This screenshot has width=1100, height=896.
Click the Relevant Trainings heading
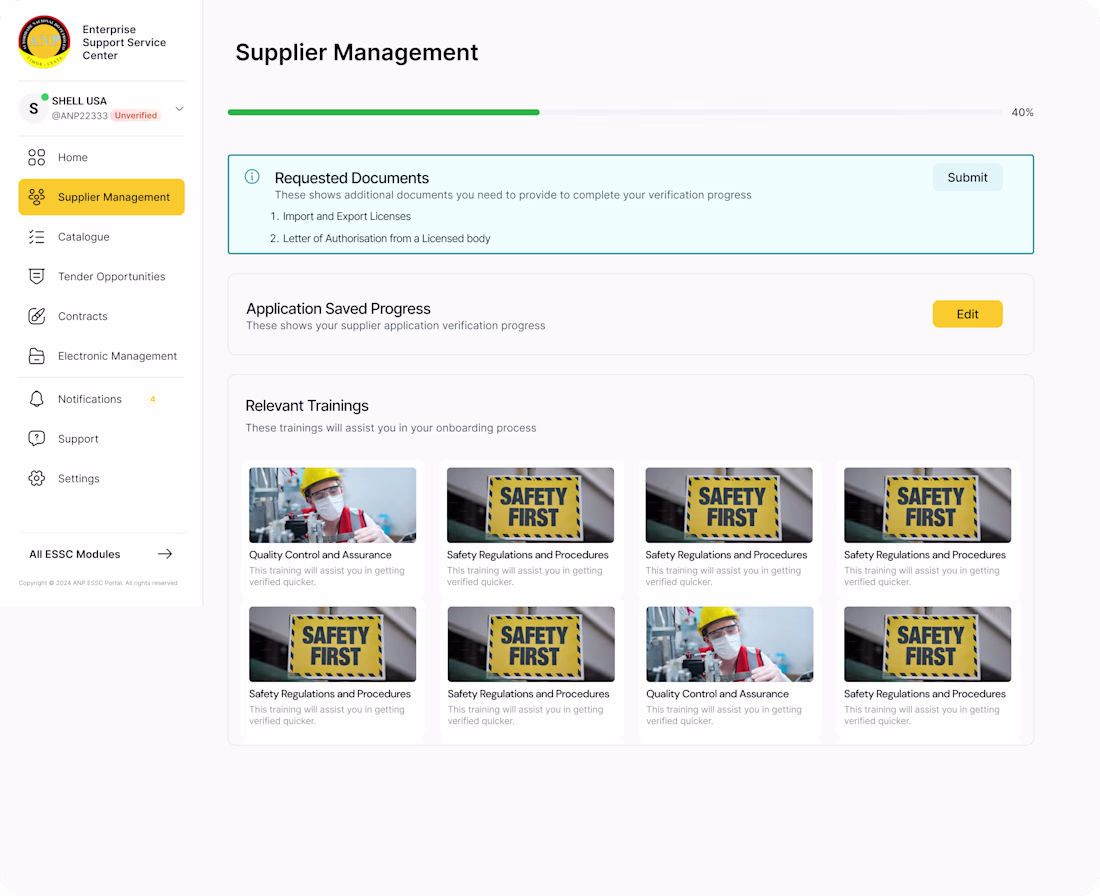point(307,406)
